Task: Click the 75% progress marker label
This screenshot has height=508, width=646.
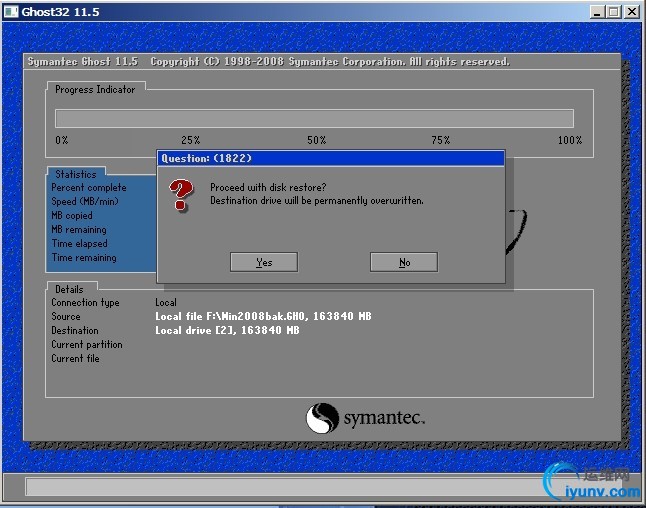Action: click(x=441, y=140)
